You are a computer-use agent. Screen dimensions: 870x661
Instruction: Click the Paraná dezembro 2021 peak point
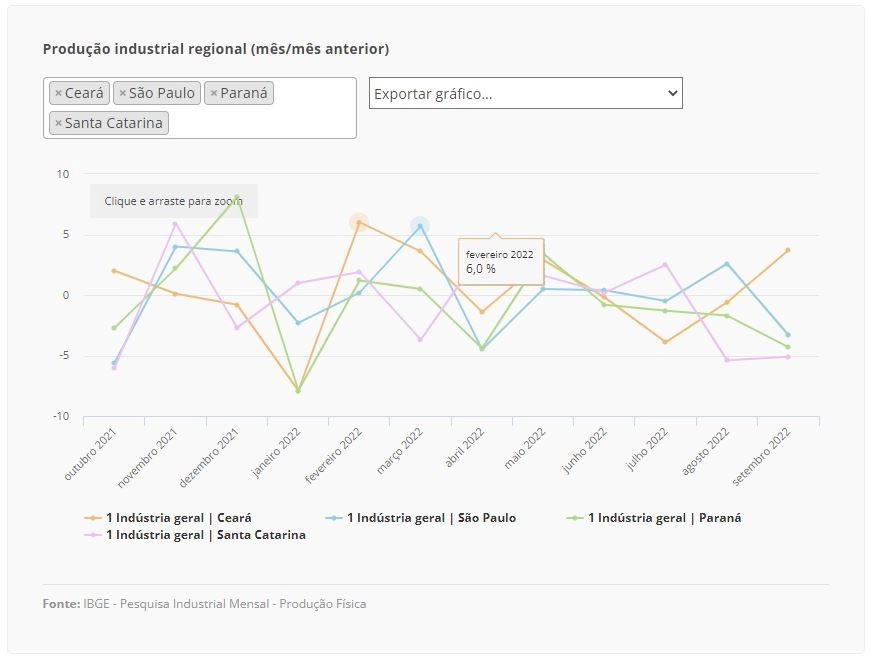click(x=237, y=197)
